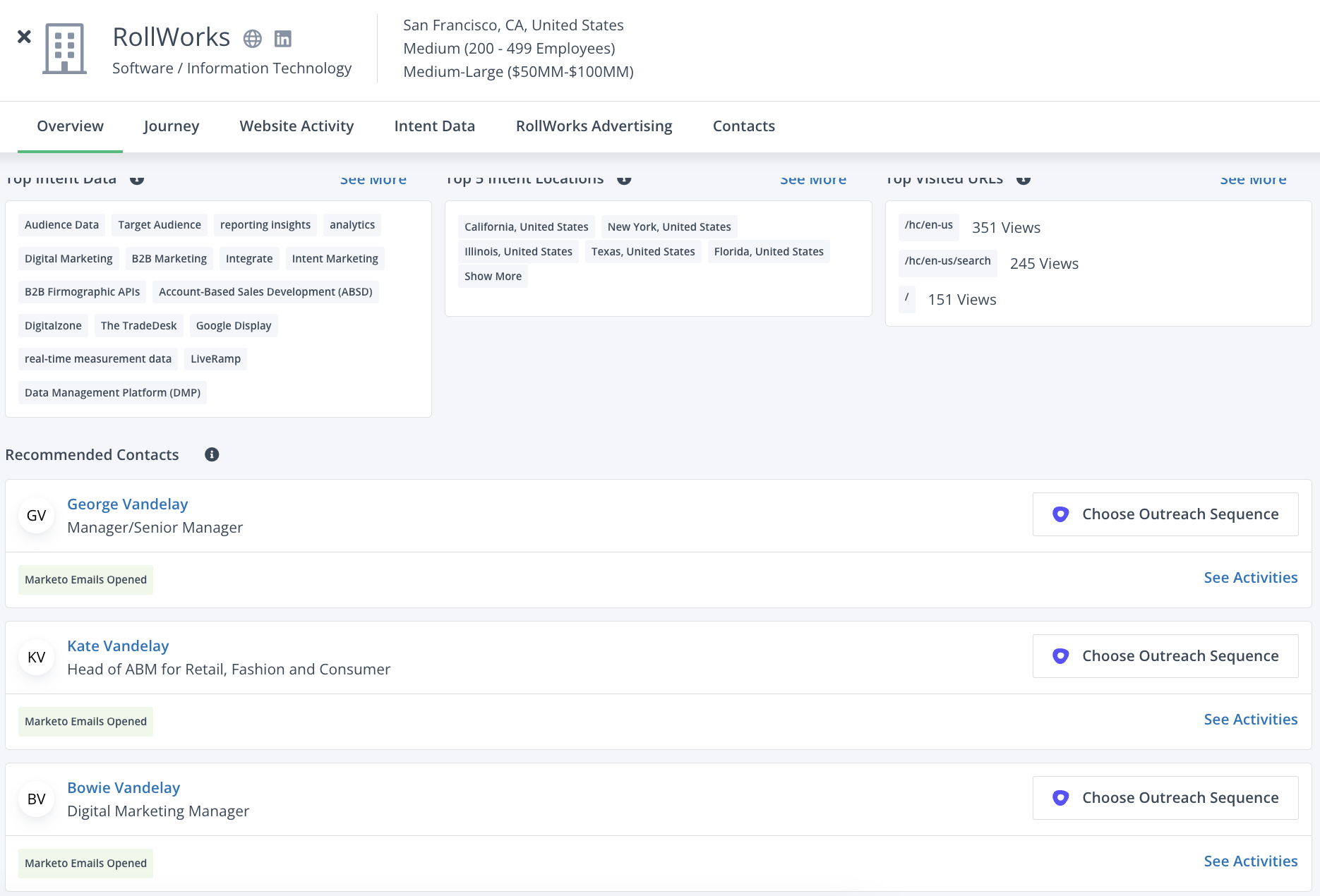Click the analytics intent tag
The width and height of the screenshot is (1320, 896).
(x=352, y=225)
